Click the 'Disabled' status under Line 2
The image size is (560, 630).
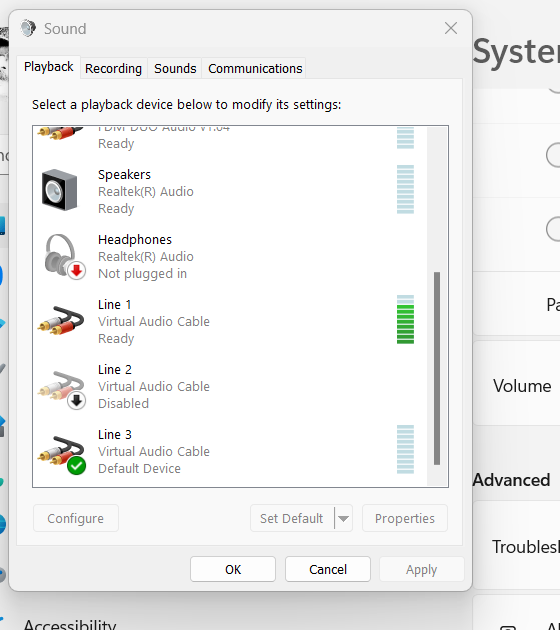coord(123,403)
